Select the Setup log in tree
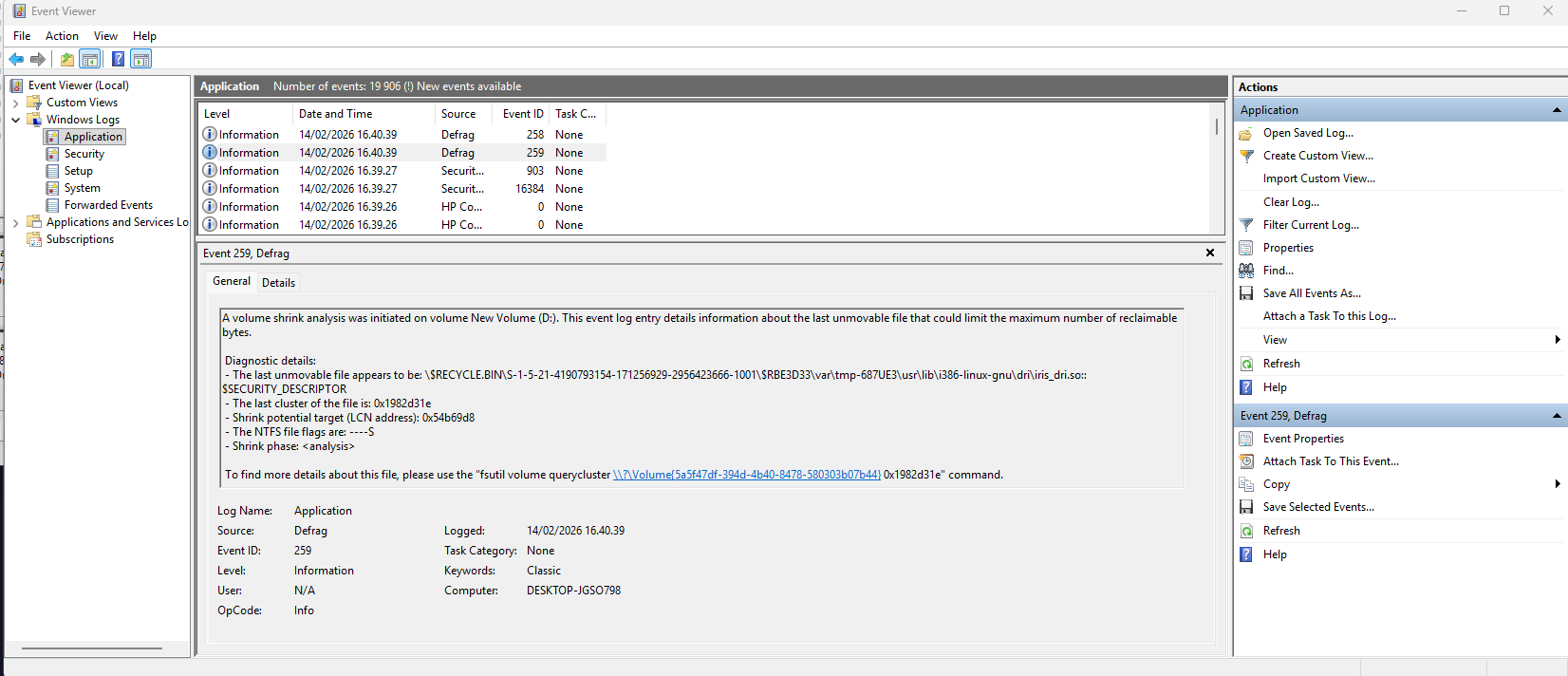This screenshot has height=676, width=1568. point(78,171)
